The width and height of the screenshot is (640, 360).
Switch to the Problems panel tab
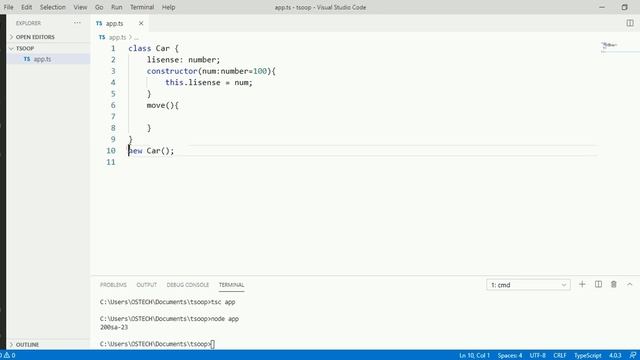tap(113, 285)
